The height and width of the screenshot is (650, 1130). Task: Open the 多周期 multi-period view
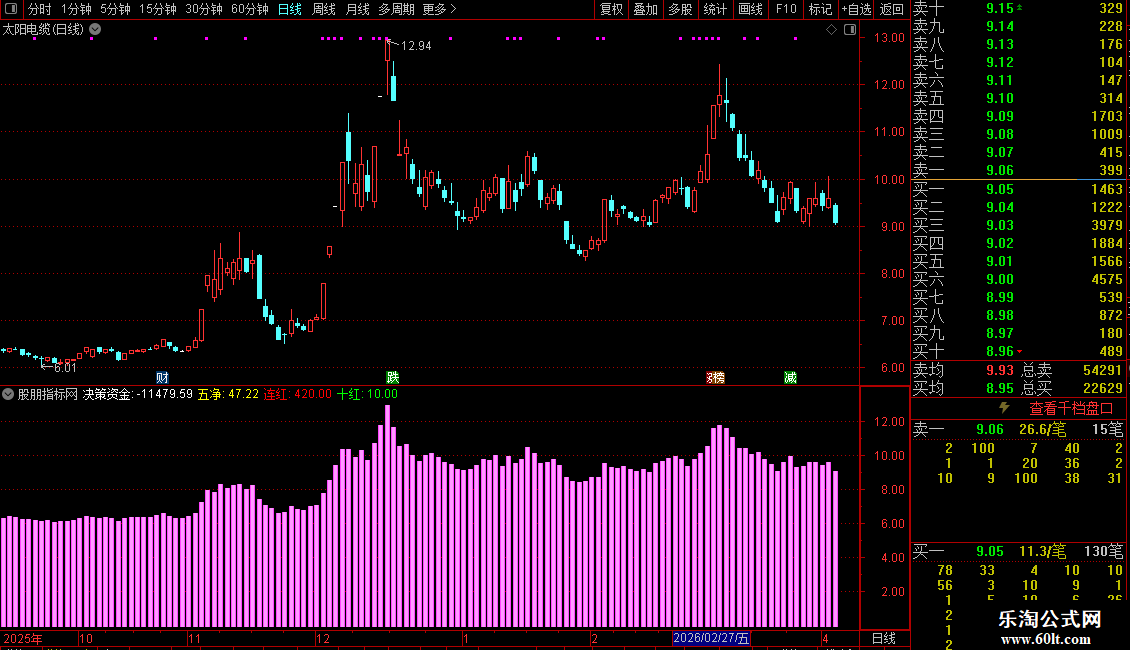(396, 9)
